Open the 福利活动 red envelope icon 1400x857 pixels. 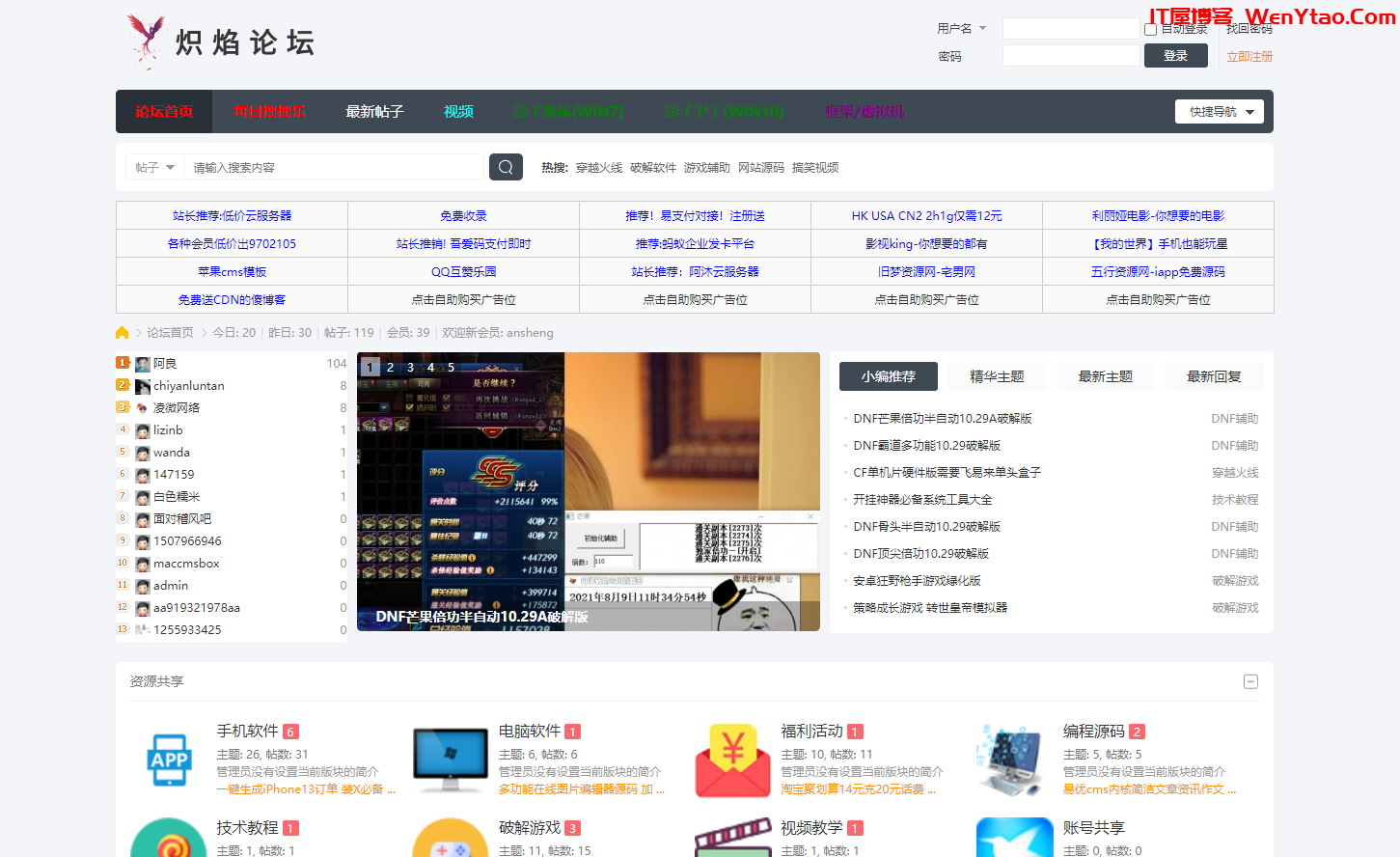click(x=733, y=760)
